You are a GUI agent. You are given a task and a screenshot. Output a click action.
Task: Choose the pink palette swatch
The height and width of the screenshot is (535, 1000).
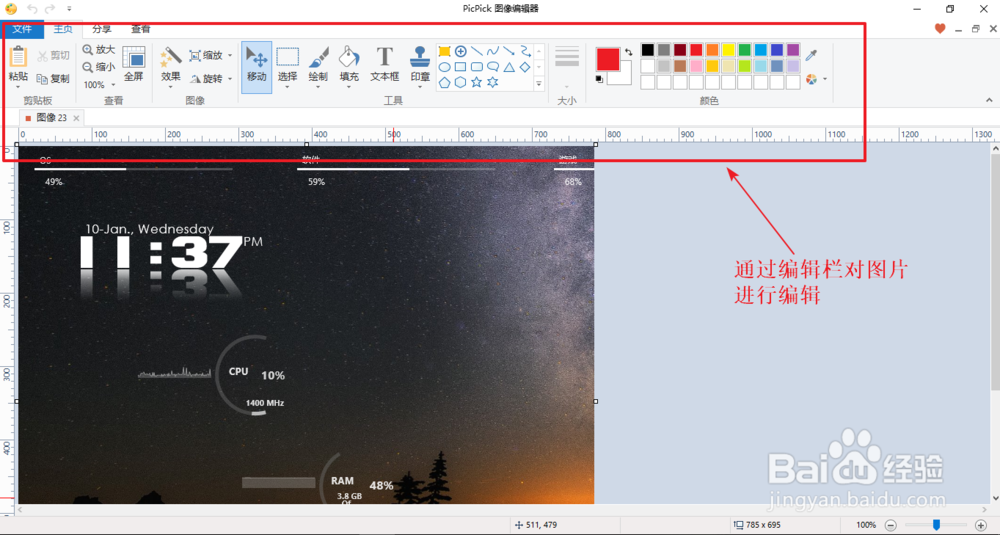(696, 66)
